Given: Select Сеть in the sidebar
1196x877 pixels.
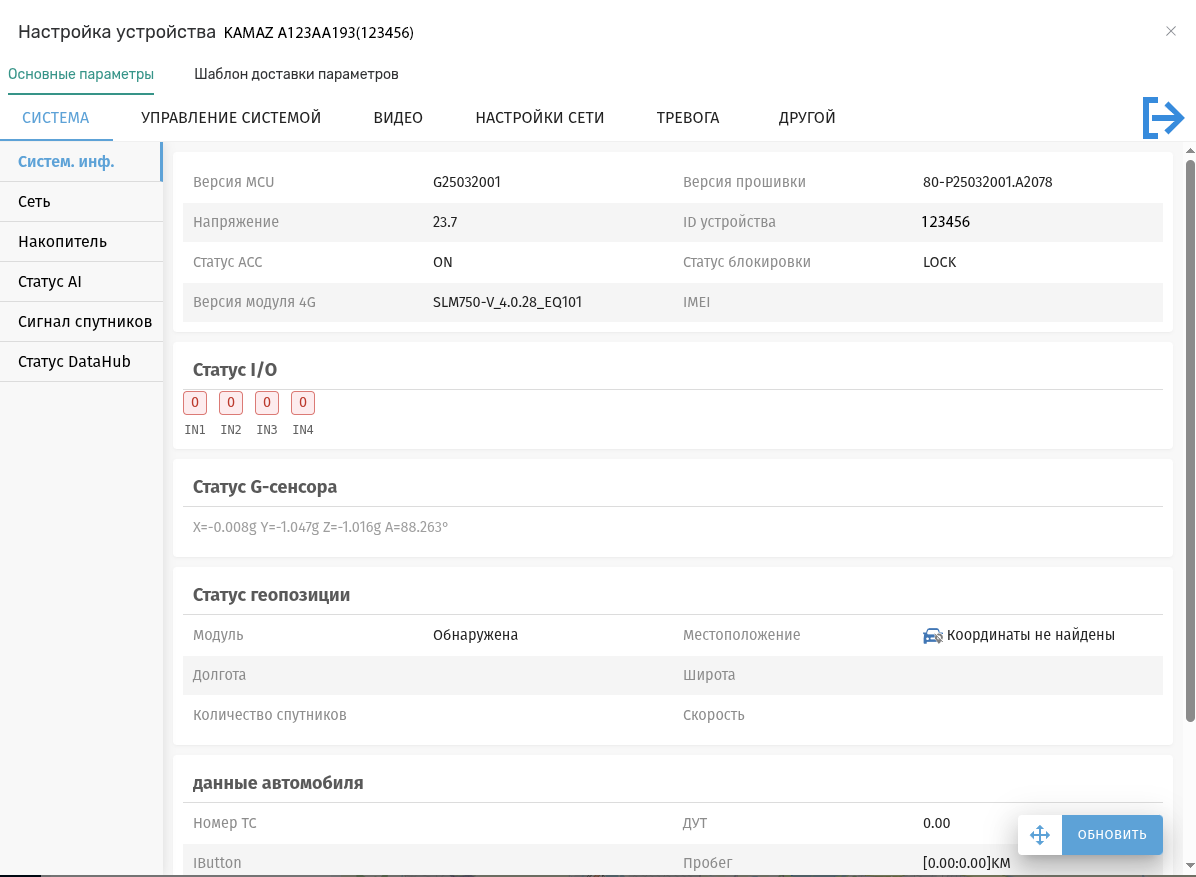Looking at the screenshot, I should click(x=35, y=202).
